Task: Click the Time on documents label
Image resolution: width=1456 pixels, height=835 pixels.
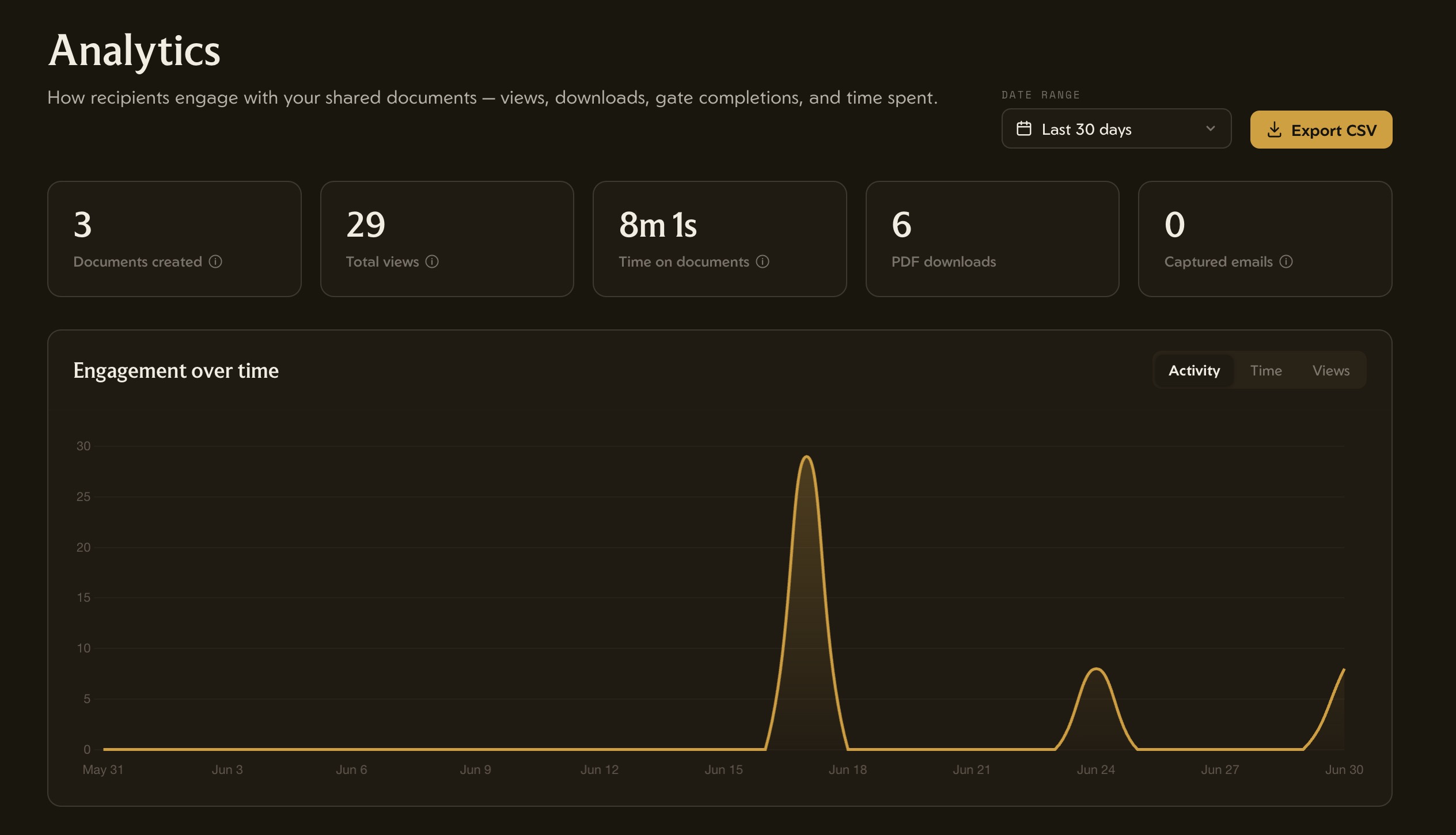Action: point(684,261)
